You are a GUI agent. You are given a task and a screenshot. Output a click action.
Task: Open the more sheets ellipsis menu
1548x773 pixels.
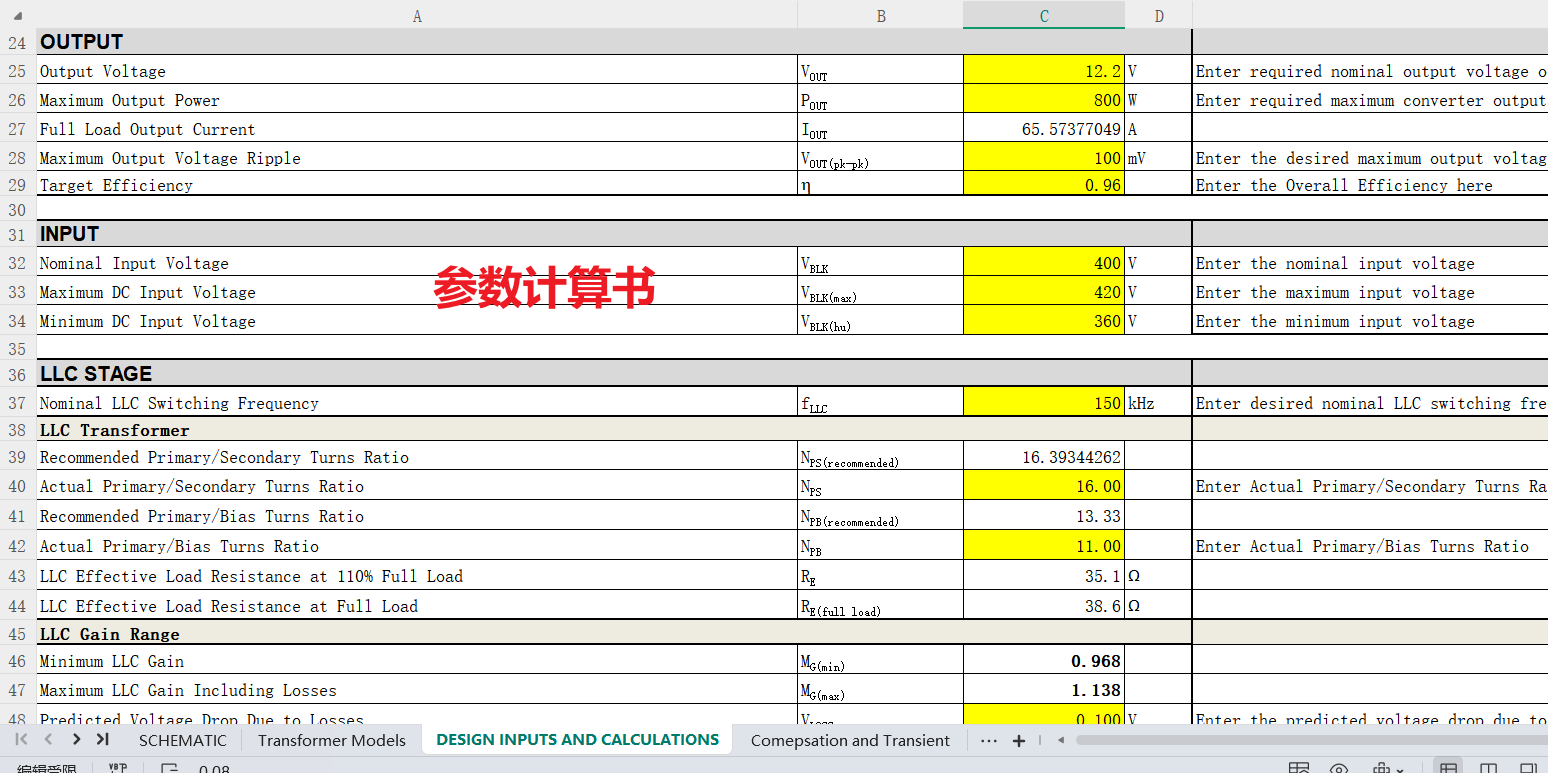click(989, 741)
